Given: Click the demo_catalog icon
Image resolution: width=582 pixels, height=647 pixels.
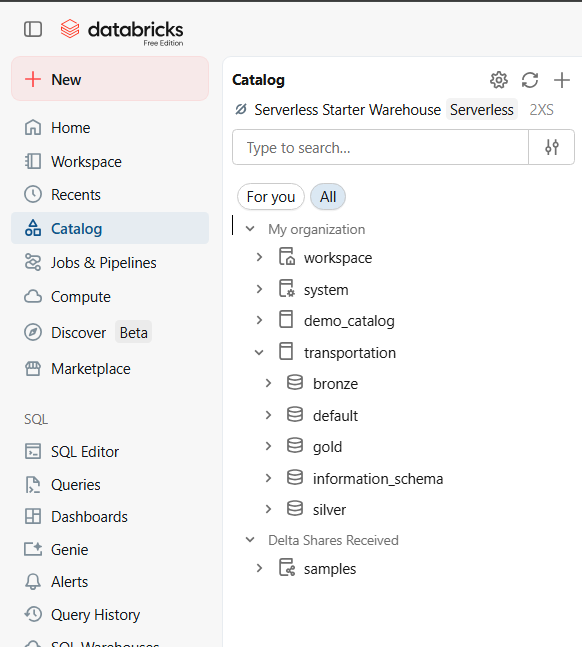Looking at the screenshot, I should coord(286,319).
